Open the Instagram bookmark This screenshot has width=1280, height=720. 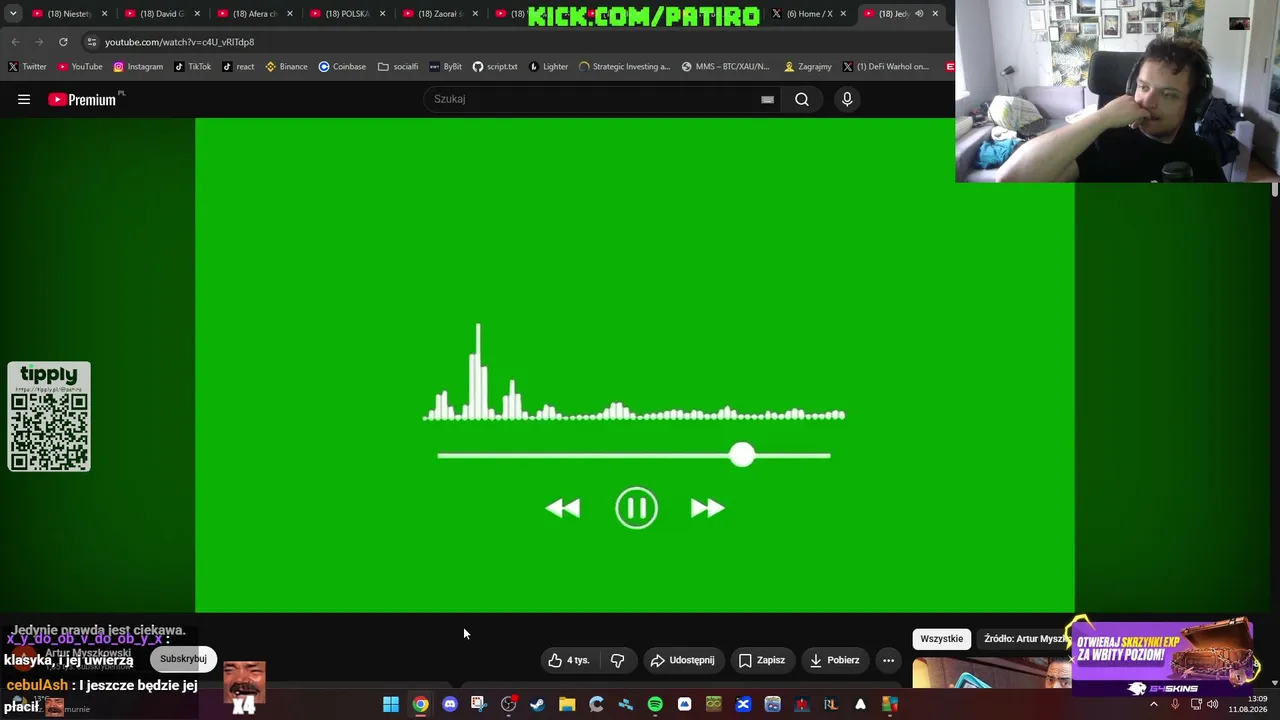tap(138, 67)
